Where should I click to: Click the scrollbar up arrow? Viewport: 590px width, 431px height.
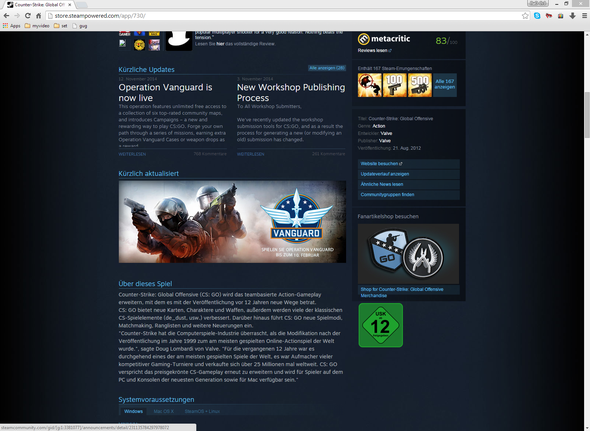point(587,34)
